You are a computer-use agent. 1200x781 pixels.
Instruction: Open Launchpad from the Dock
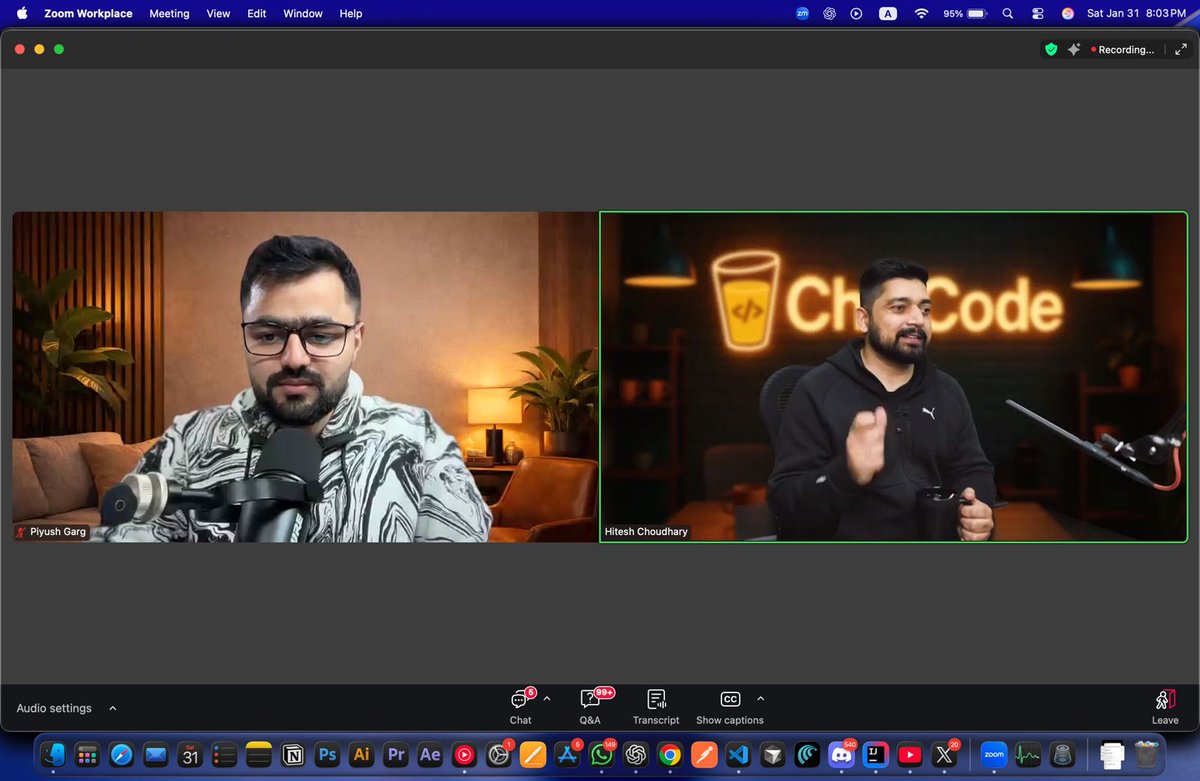click(87, 754)
